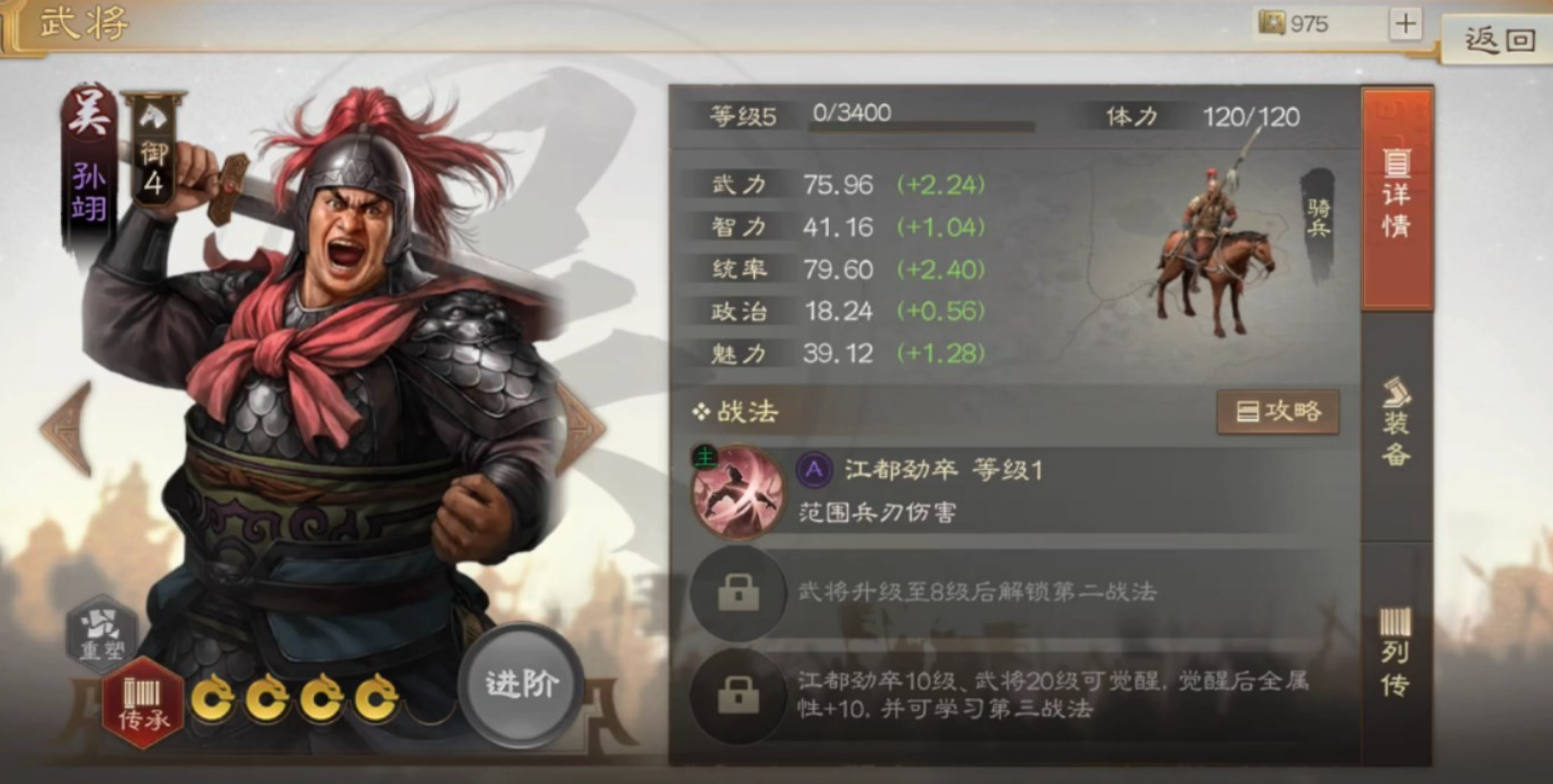1553x784 pixels.
Task: Add gold with the plus button
Action: tap(1405, 24)
